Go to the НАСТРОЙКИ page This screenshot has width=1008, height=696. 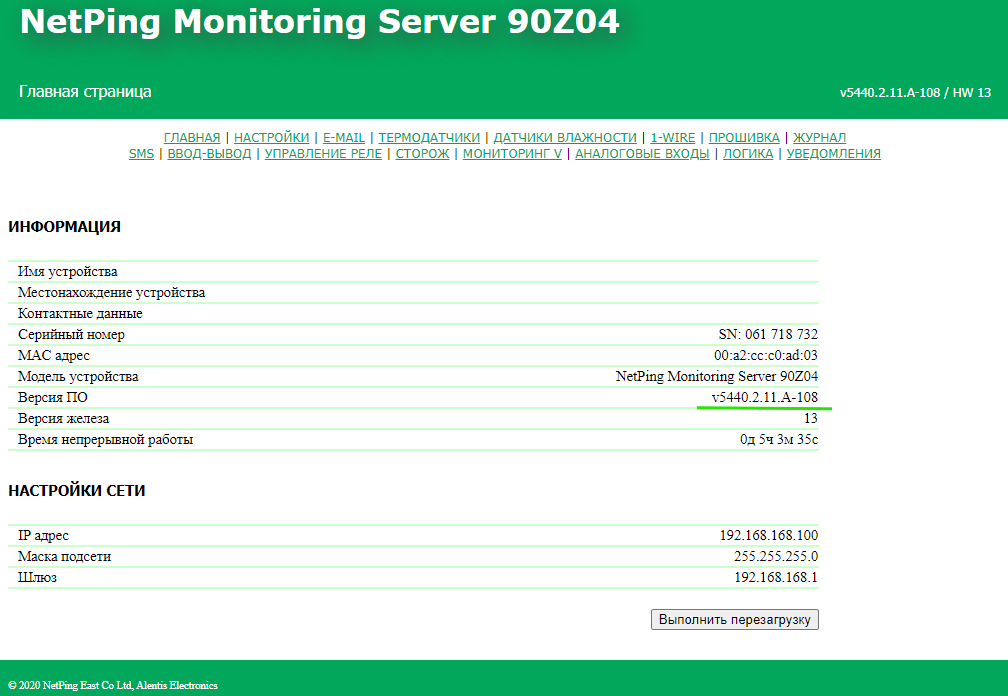pyautogui.click(x=271, y=137)
